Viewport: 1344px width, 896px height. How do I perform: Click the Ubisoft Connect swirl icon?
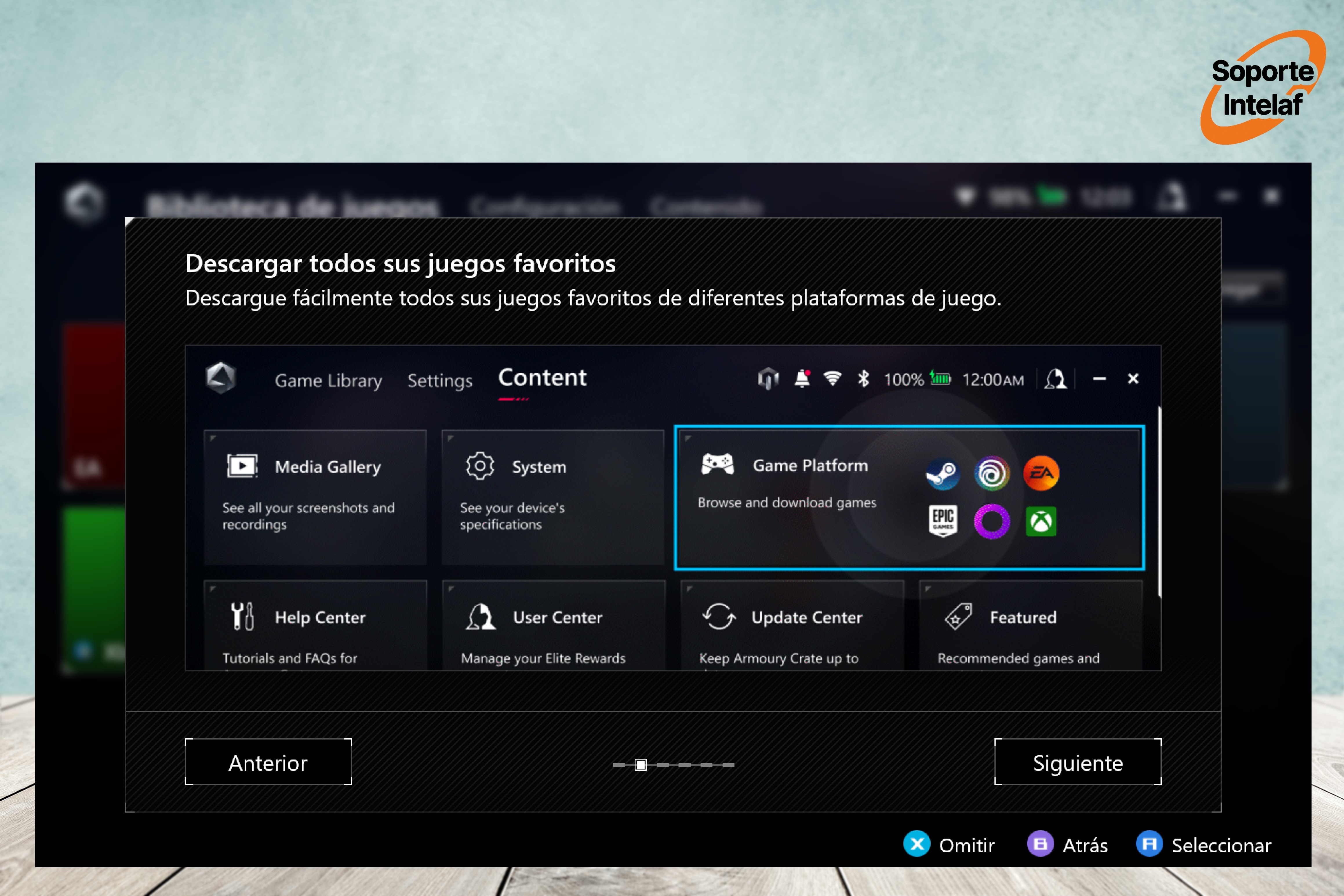tap(992, 473)
